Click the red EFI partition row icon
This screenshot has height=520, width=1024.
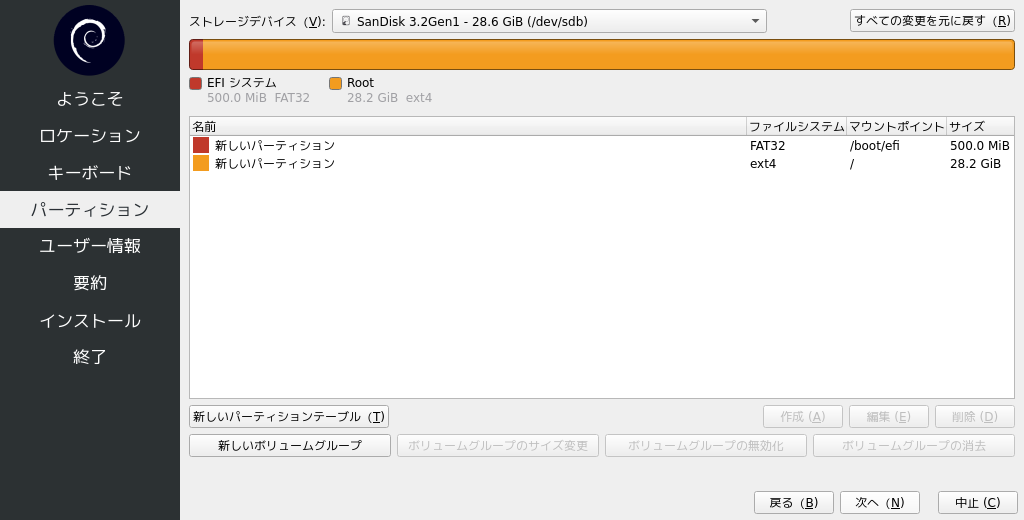pos(201,145)
